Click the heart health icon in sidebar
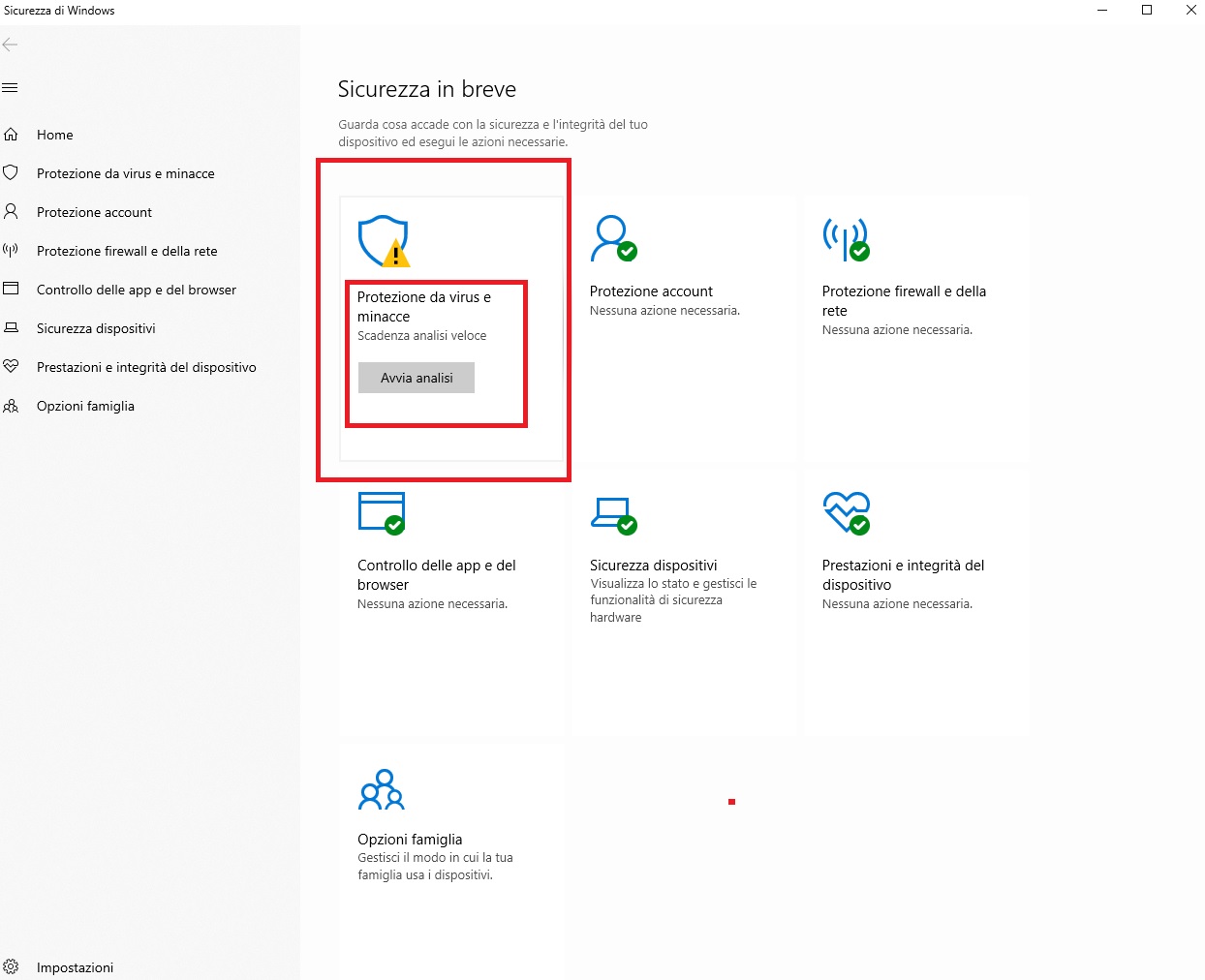Screen dimensions: 1205x980 [12, 367]
